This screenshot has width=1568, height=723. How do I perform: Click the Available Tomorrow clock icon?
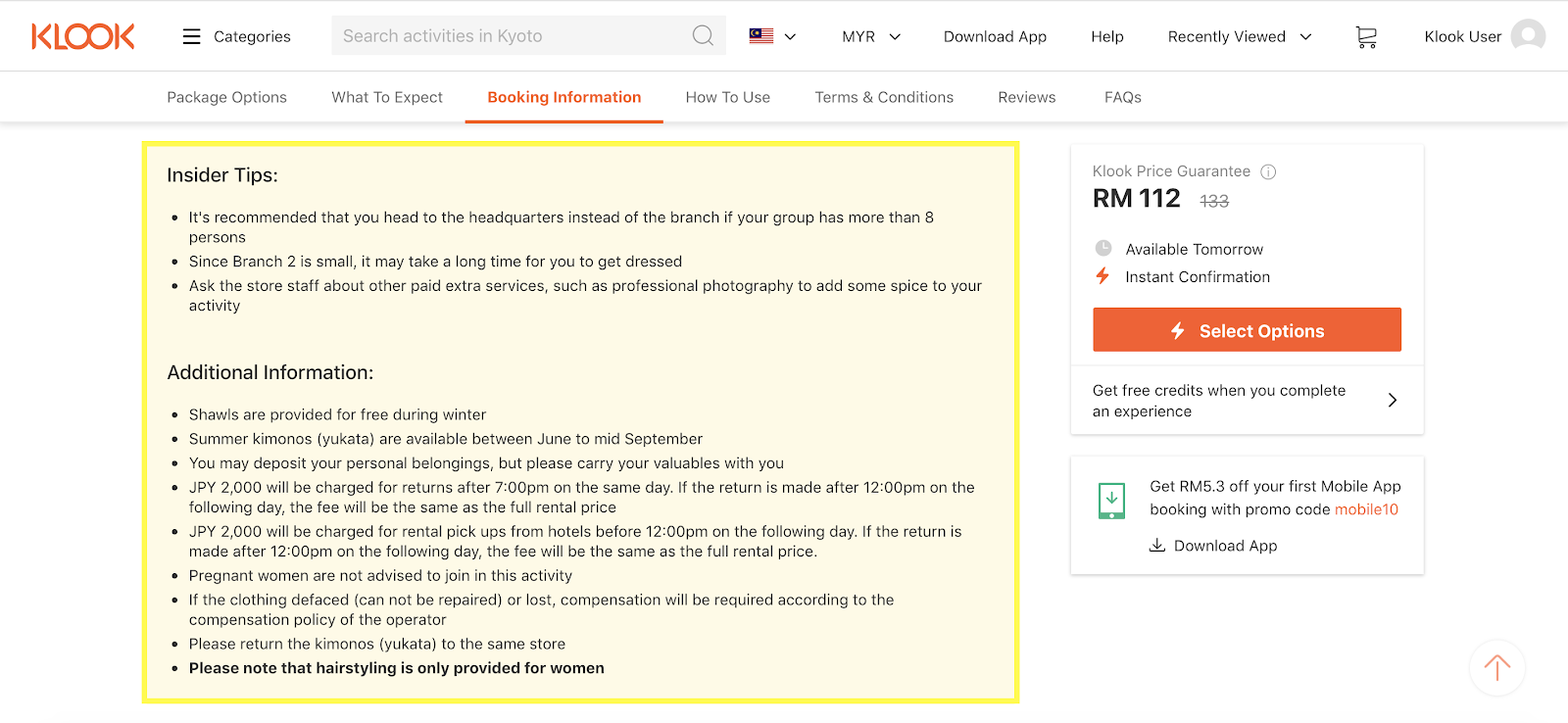[1103, 248]
